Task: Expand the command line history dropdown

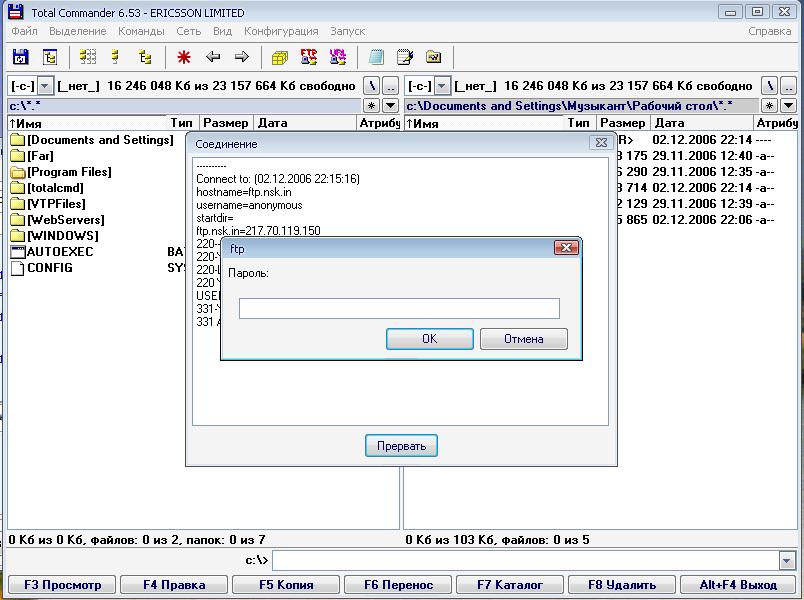Action: tap(787, 560)
